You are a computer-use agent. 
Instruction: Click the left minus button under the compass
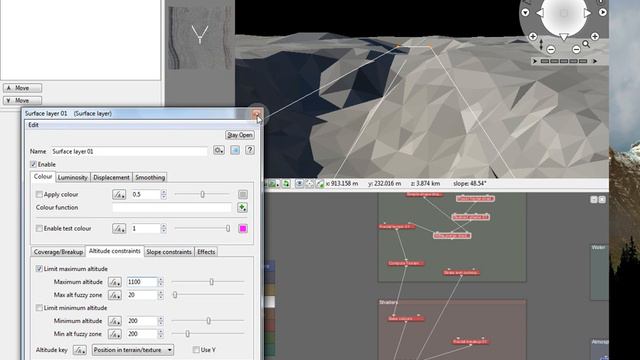[x=551, y=50]
